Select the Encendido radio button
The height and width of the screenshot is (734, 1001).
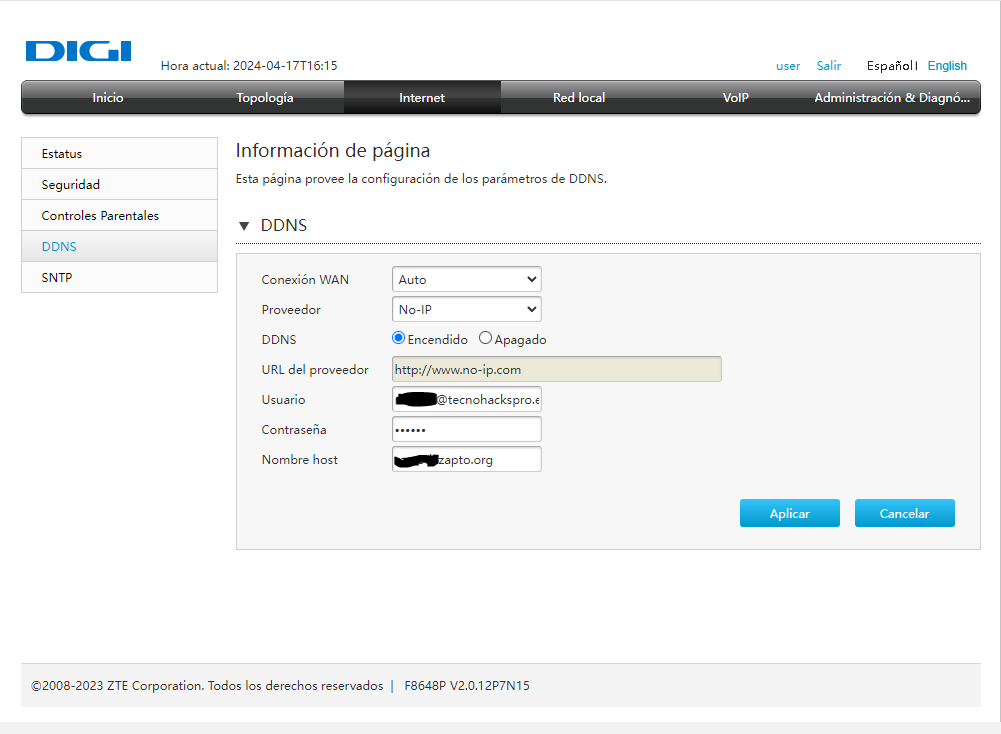tap(399, 339)
